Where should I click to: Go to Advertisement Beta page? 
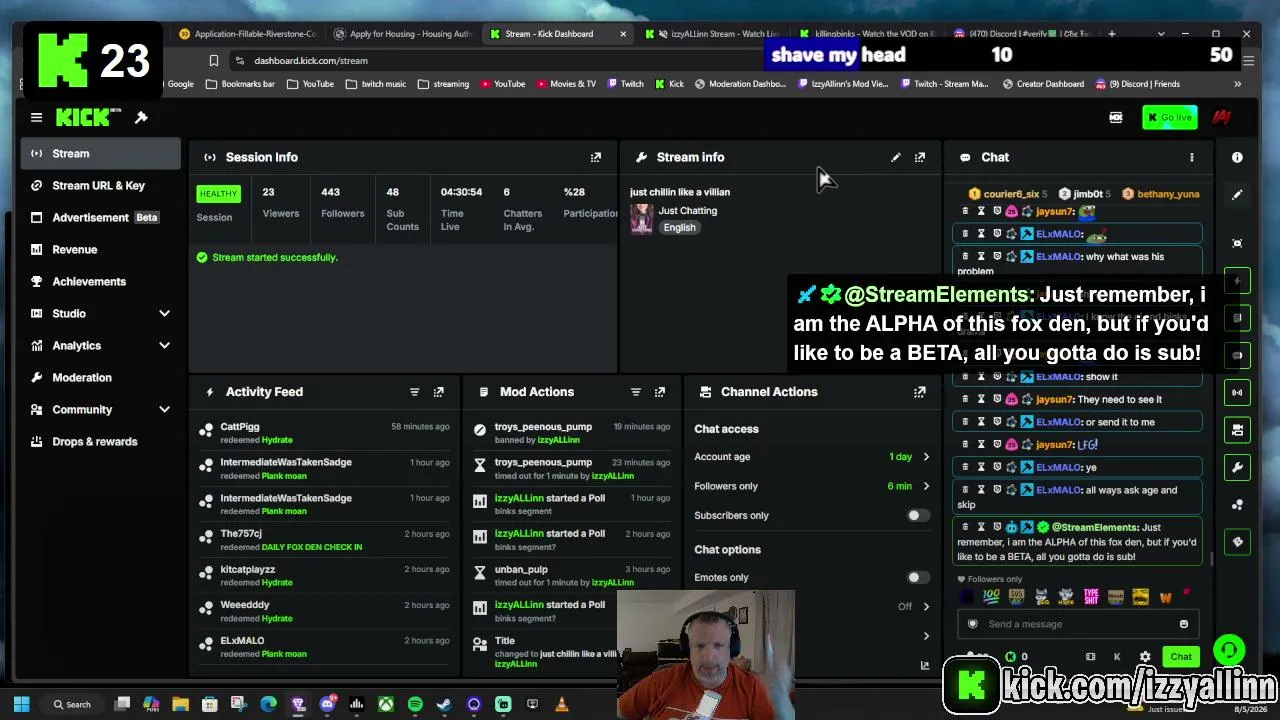click(x=100, y=217)
